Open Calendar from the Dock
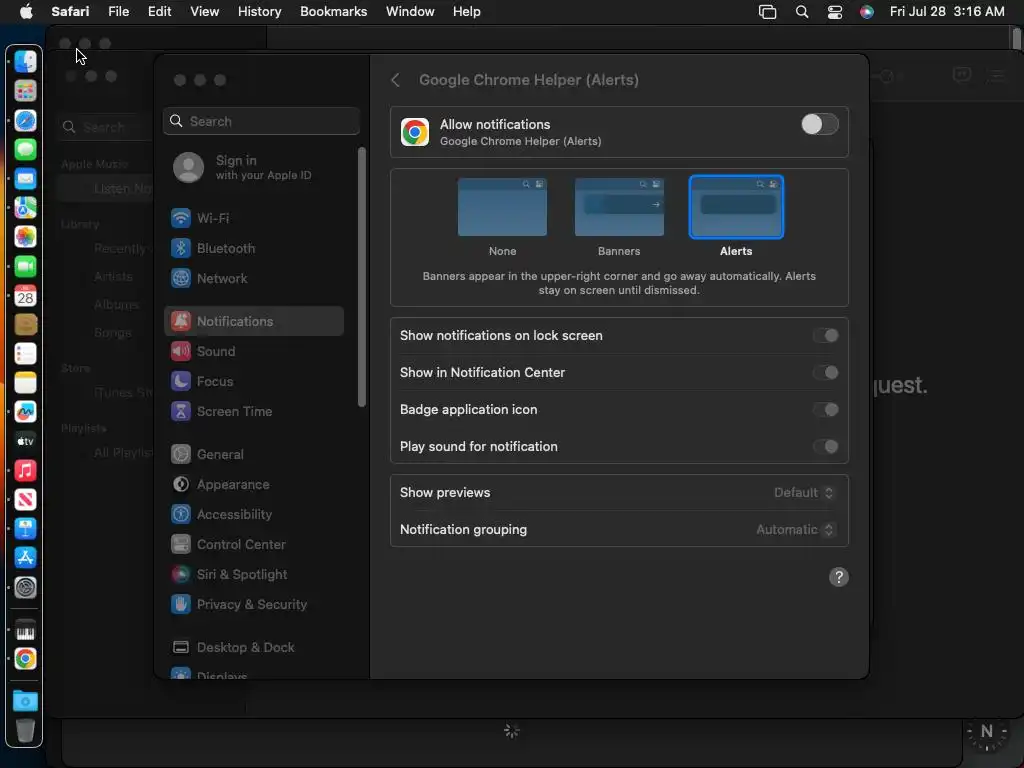This screenshot has width=1024, height=768. click(25, 296)
